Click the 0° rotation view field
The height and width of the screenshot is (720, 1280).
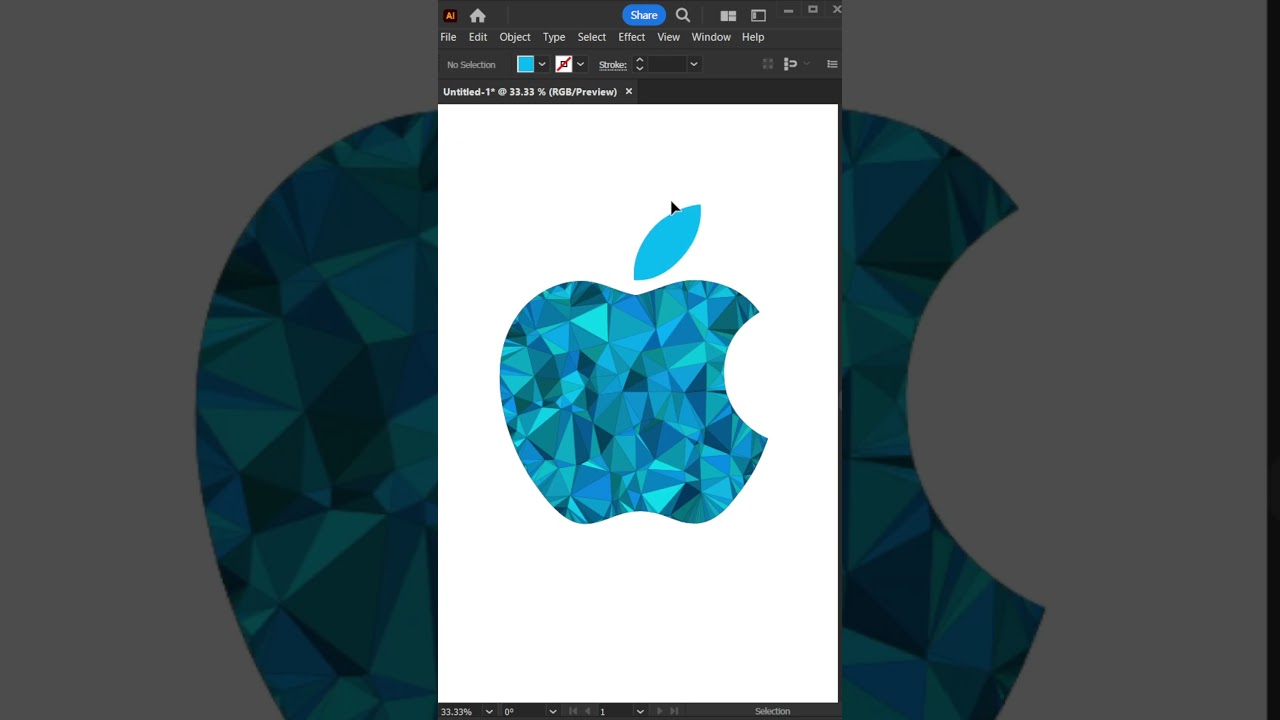(x=523, y=711)
